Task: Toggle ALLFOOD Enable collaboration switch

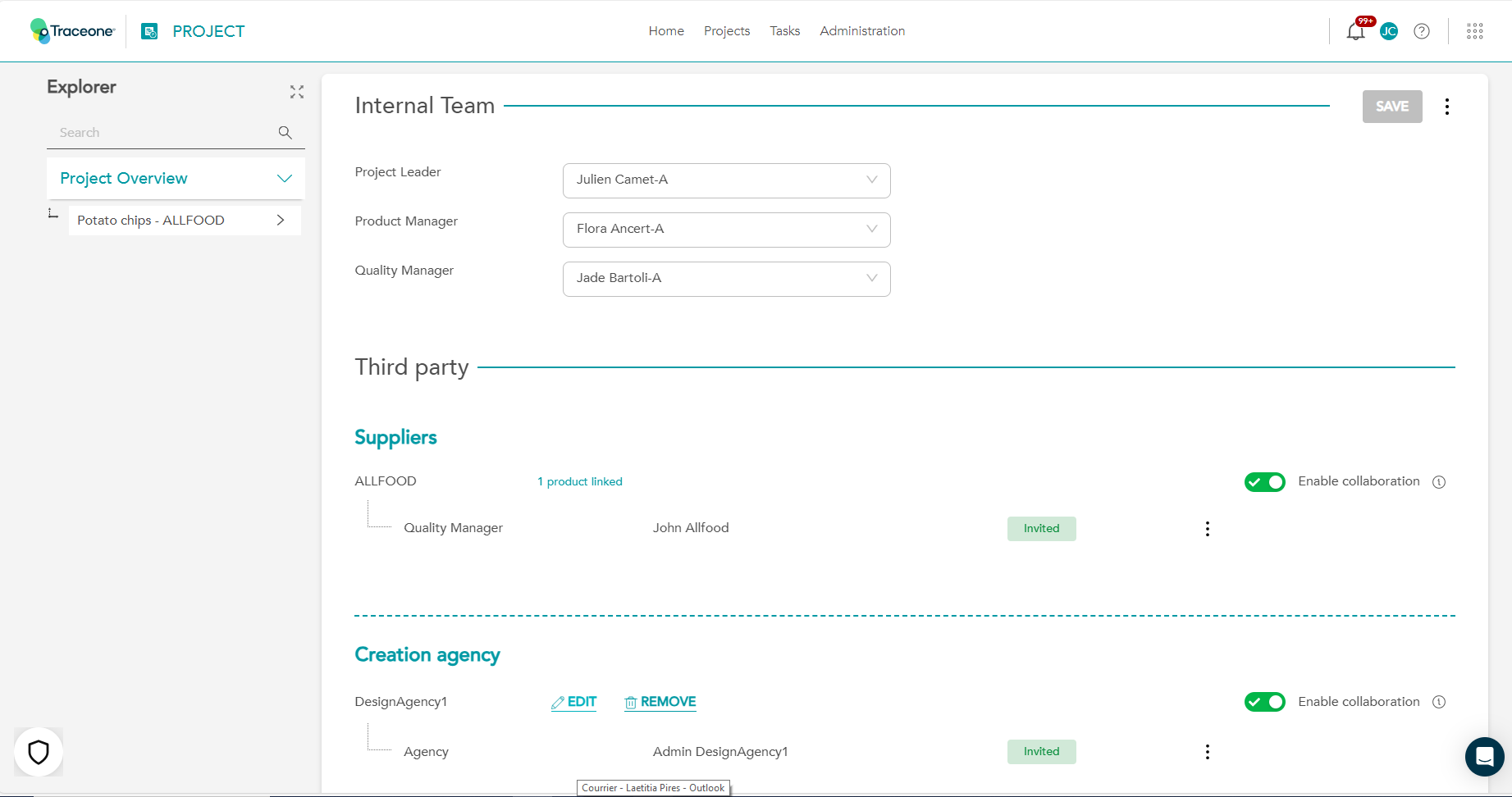Action: pos(1264,482)
